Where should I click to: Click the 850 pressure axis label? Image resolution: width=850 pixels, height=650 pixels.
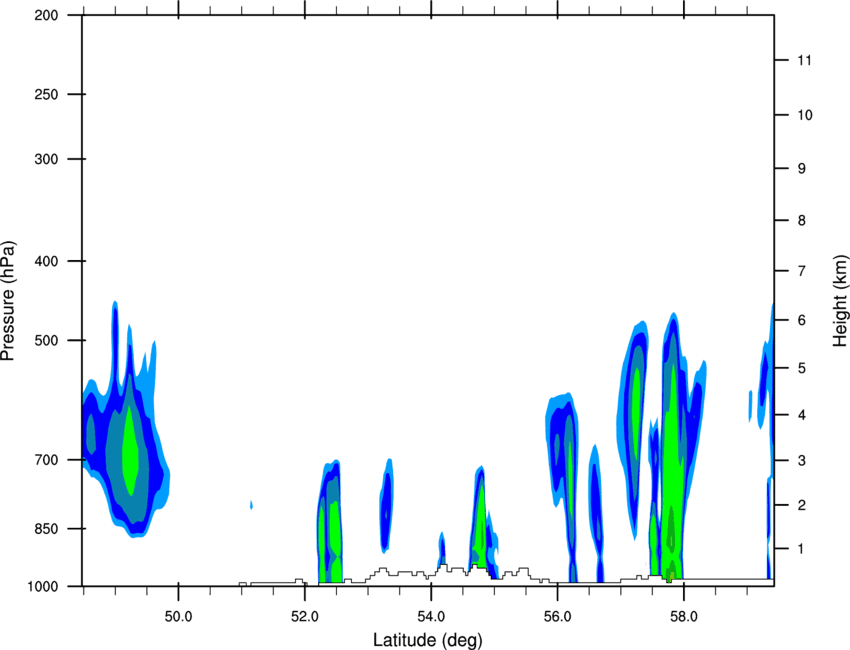coord(46,528)
